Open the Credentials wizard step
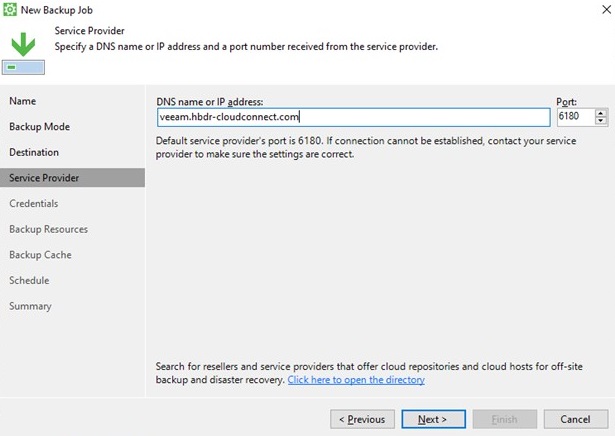The height and width of the screenshot is (436, 615). (x=34, y=203)
